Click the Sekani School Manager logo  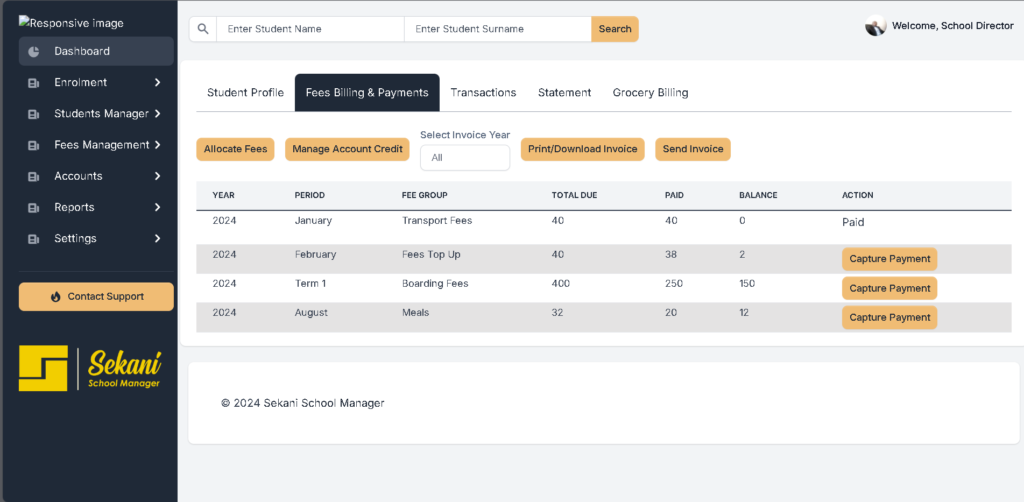(x=90, y=368)
